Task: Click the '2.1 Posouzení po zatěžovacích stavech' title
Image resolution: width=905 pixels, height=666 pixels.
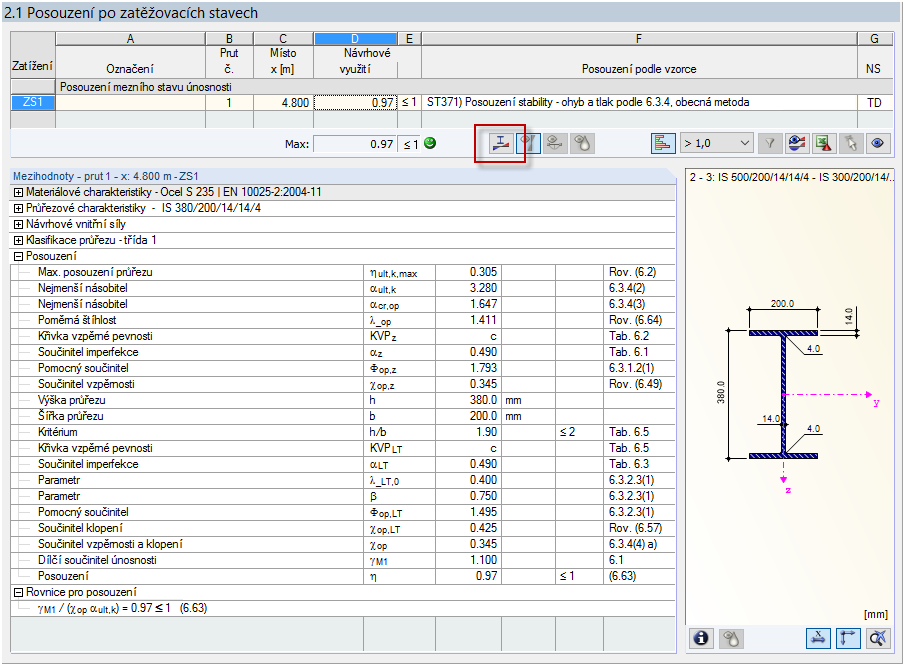Action: tap(131, 13)
